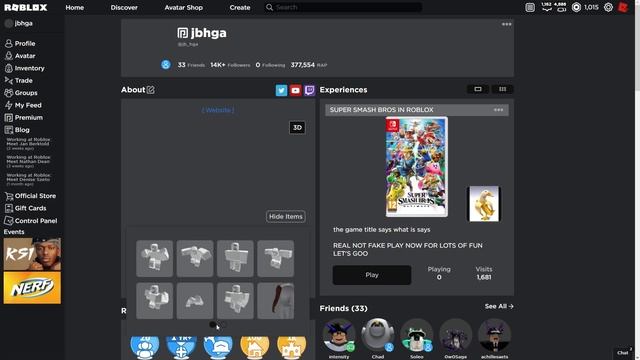Select the first item carousel page dot

pyautogui.click(x=213, y=324)
